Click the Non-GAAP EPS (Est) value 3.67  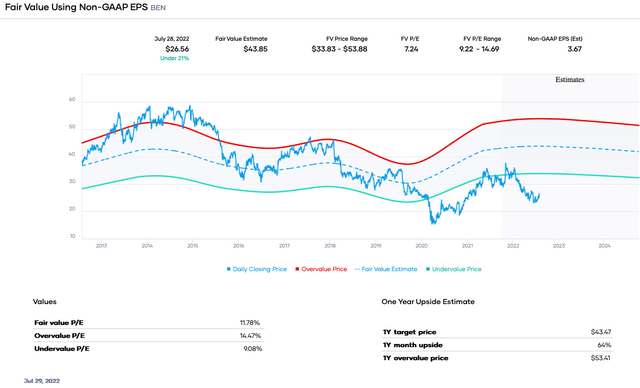[574, 49]
